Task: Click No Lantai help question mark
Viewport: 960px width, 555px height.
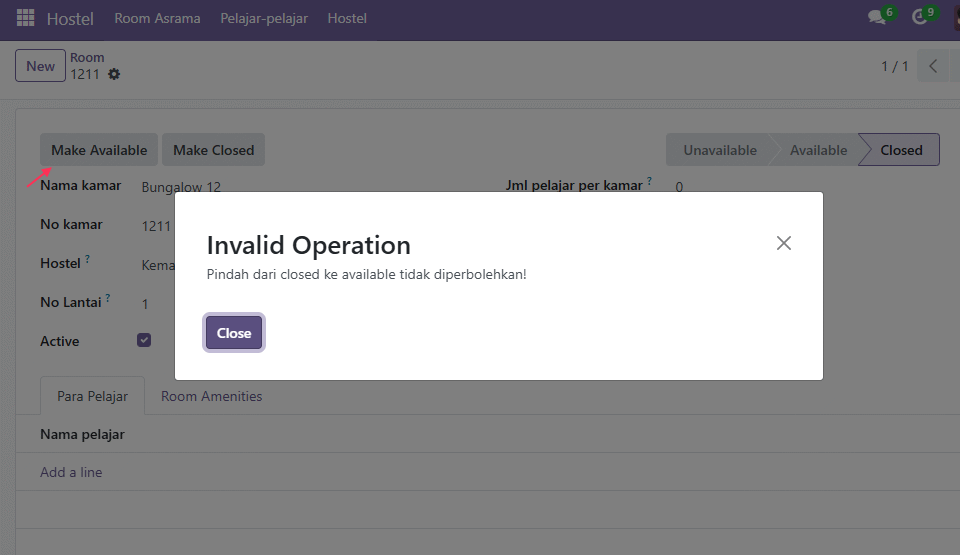Action: (x=108, y=298)
